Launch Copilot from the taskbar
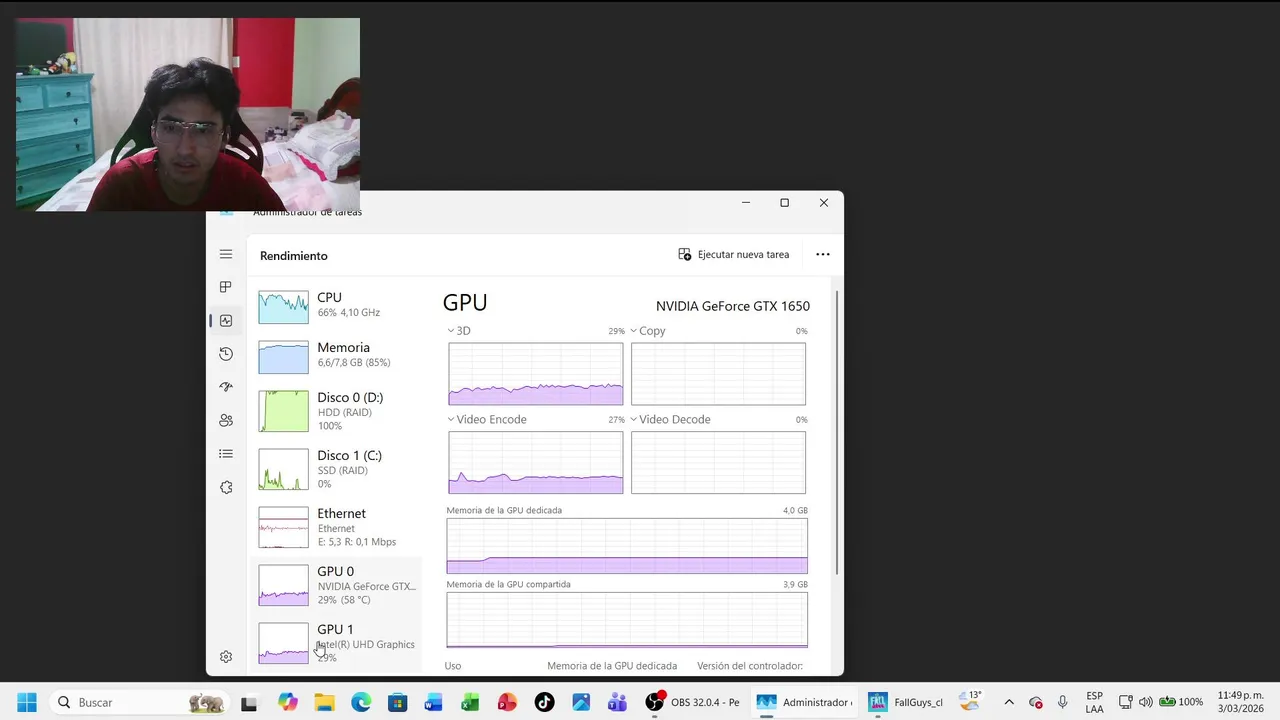 tap(288, 702)
